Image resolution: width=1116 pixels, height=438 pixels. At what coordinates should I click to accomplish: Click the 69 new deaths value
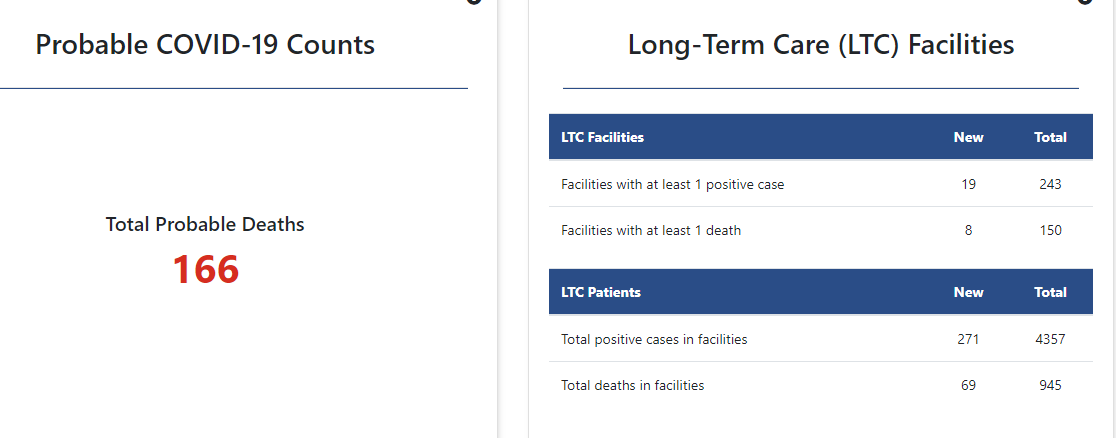click(969, 385)
